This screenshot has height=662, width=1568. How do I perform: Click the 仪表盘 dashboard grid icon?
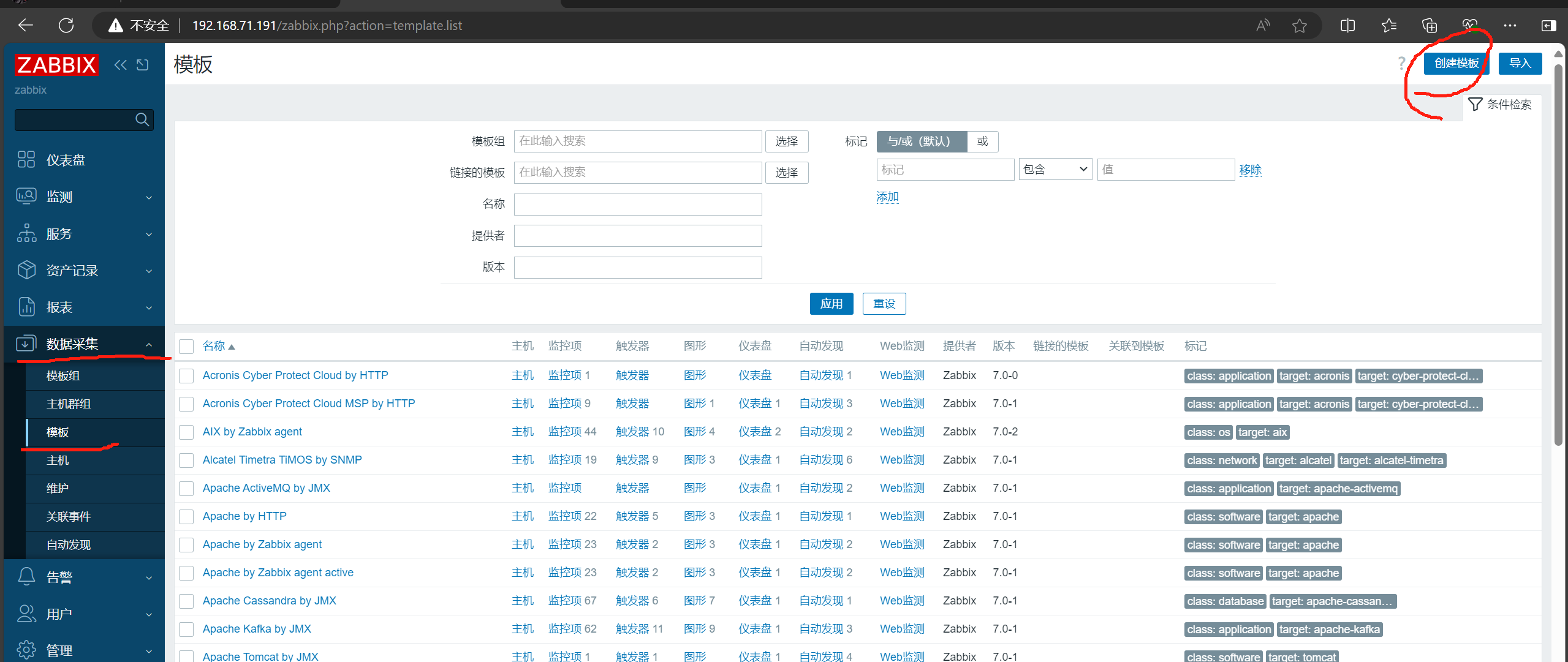pyautogui.click(x=26, y=159)
